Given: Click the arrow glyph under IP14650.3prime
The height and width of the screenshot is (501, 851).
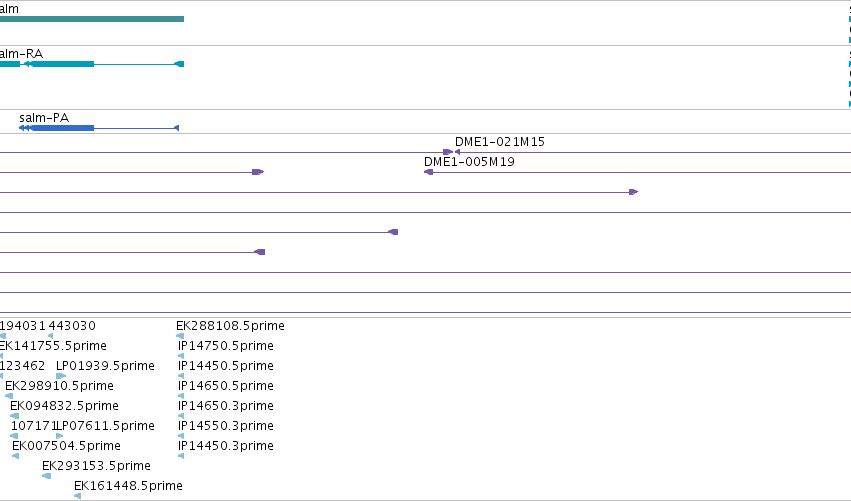Looking at the screenshot, I should [x=181, y=416].
